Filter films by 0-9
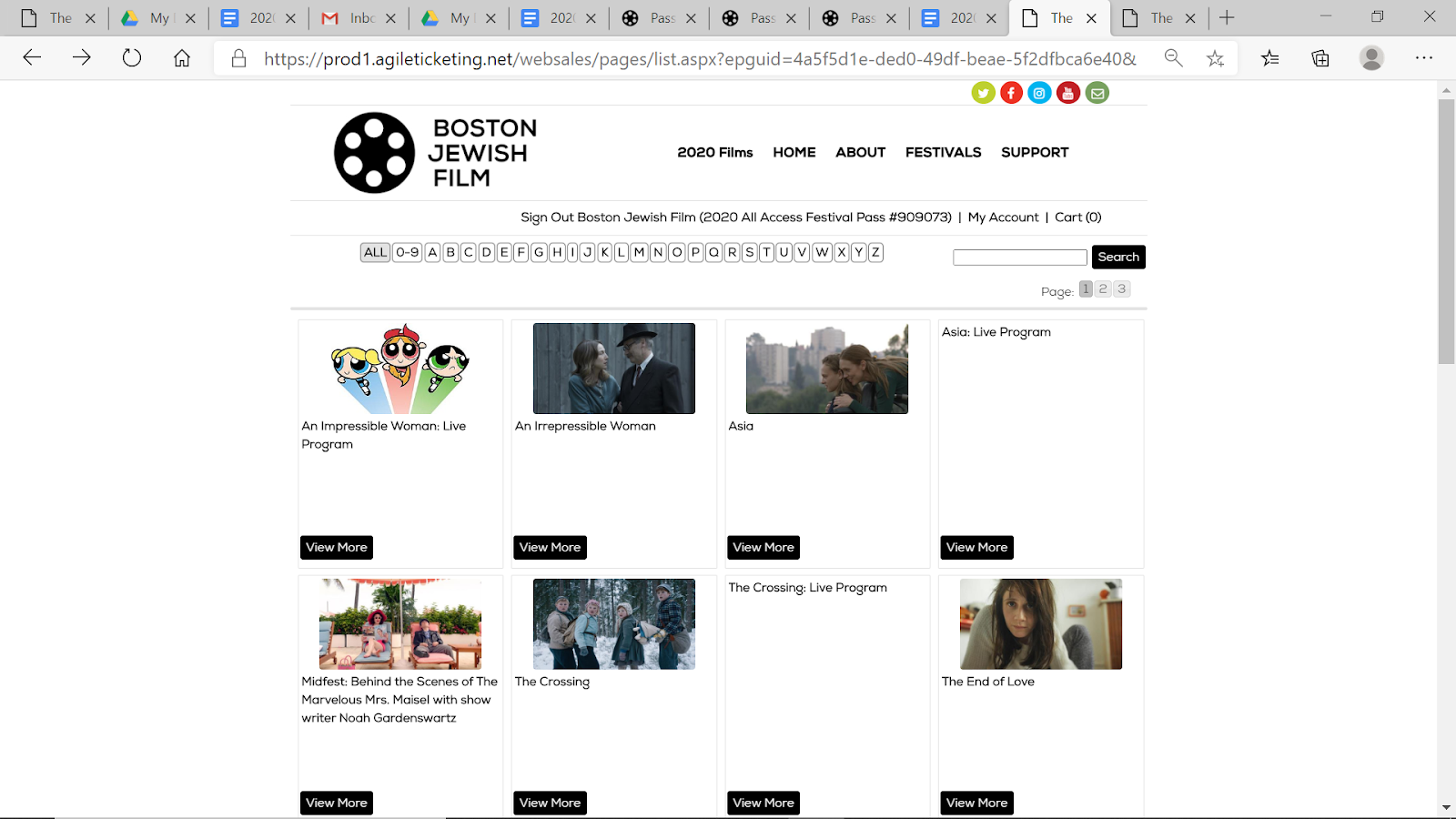Image resolution: width=1456 pixels, height=819 pixels. click(408, 252)
